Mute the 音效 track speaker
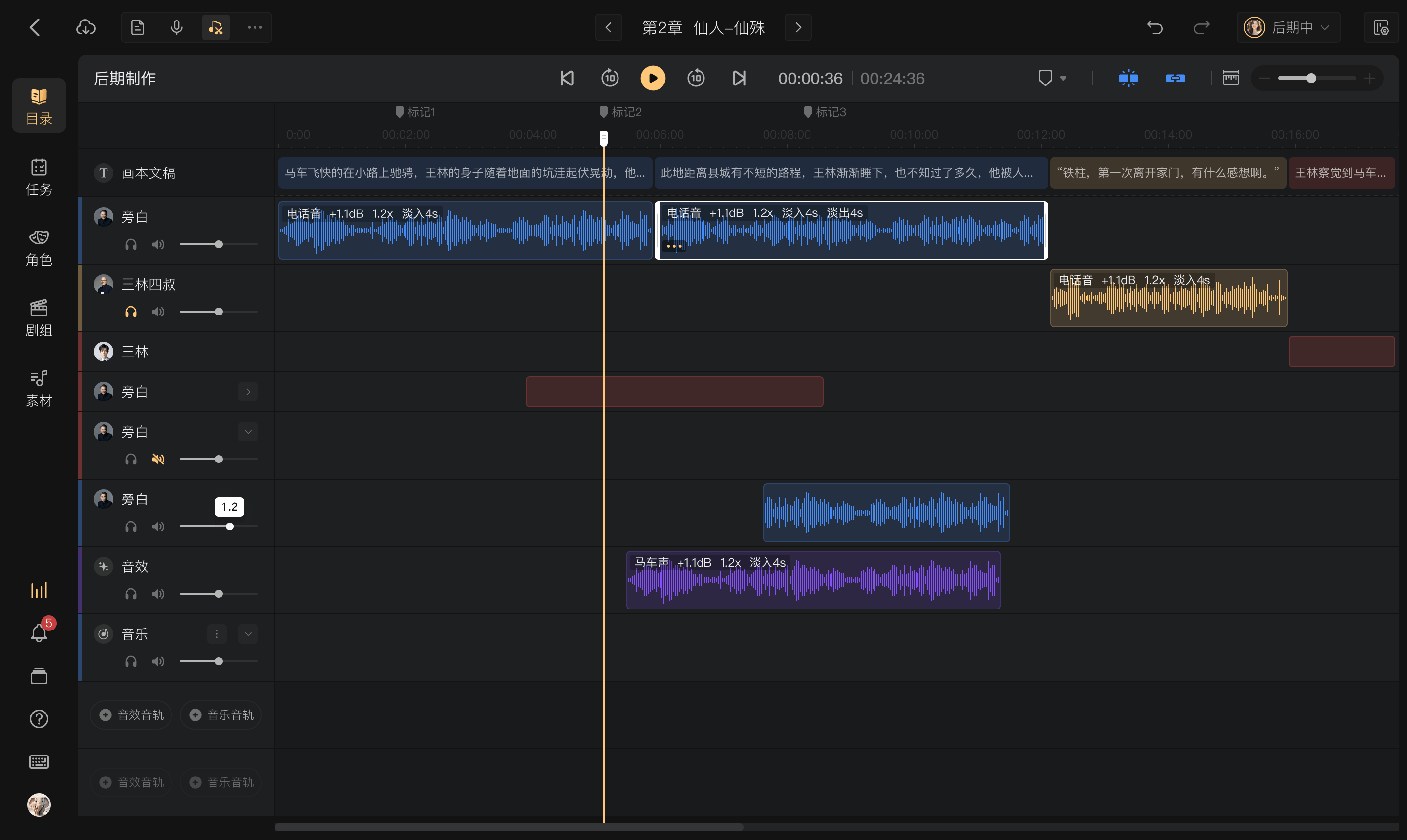The image size is (1407, 840). coord(158,594)
